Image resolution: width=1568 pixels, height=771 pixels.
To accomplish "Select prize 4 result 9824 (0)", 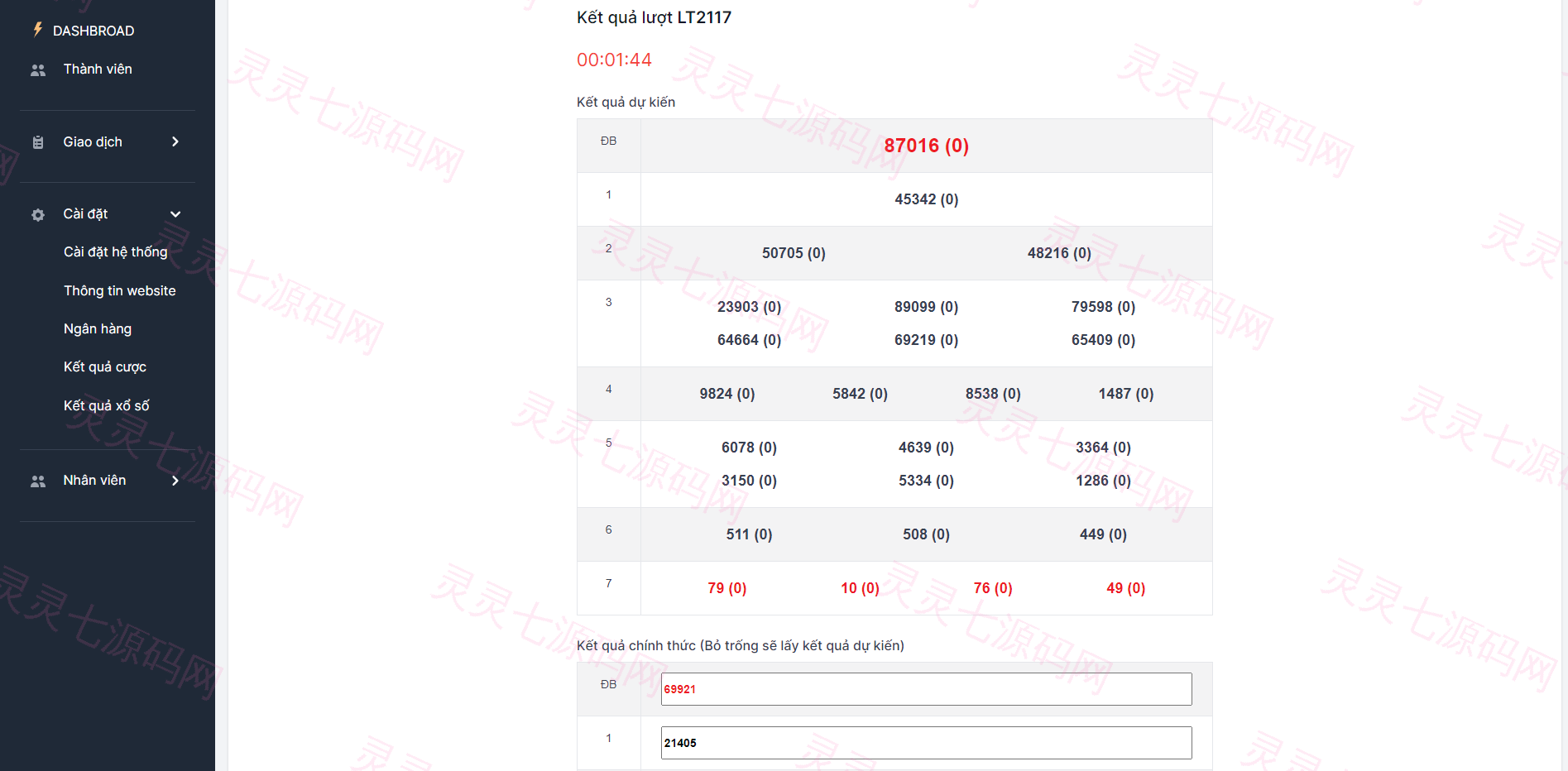I will [x=727, y=394].
